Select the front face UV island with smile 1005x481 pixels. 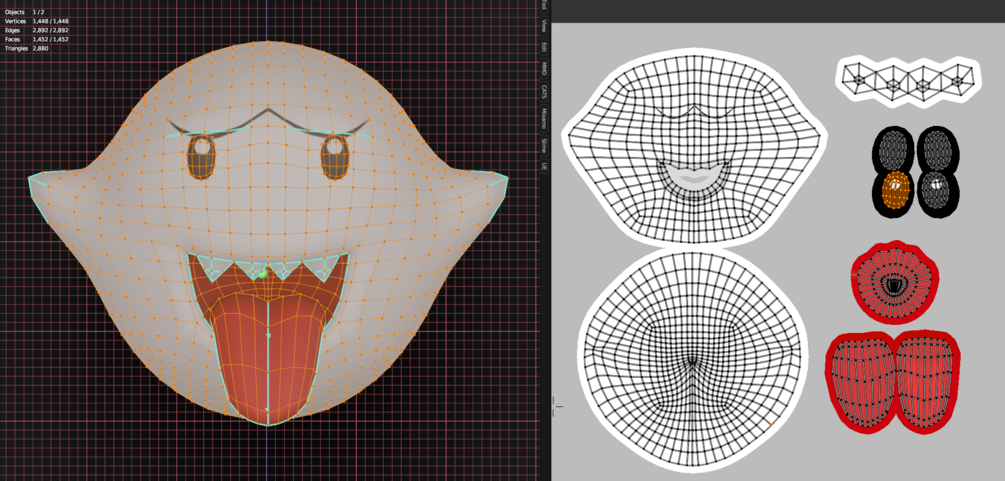click(x=694, y=148)
